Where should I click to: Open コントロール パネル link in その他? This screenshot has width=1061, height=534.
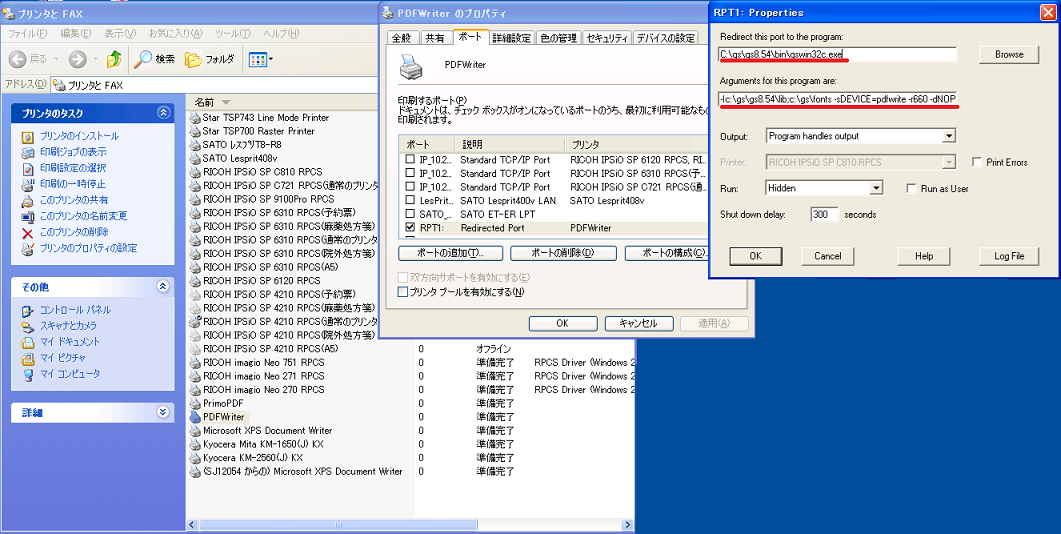click(x=75, y=310)
